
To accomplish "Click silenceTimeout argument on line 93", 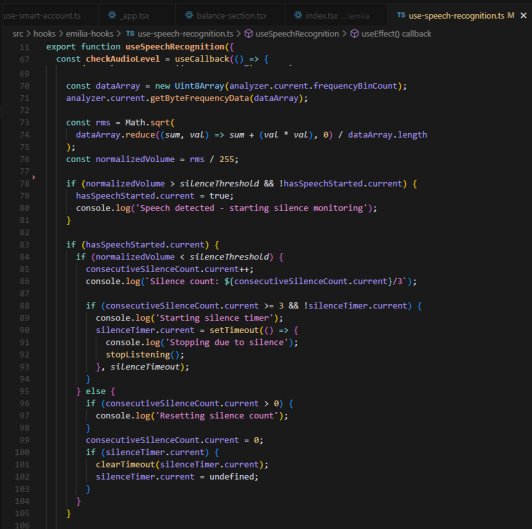I will (x=145, y=367).
